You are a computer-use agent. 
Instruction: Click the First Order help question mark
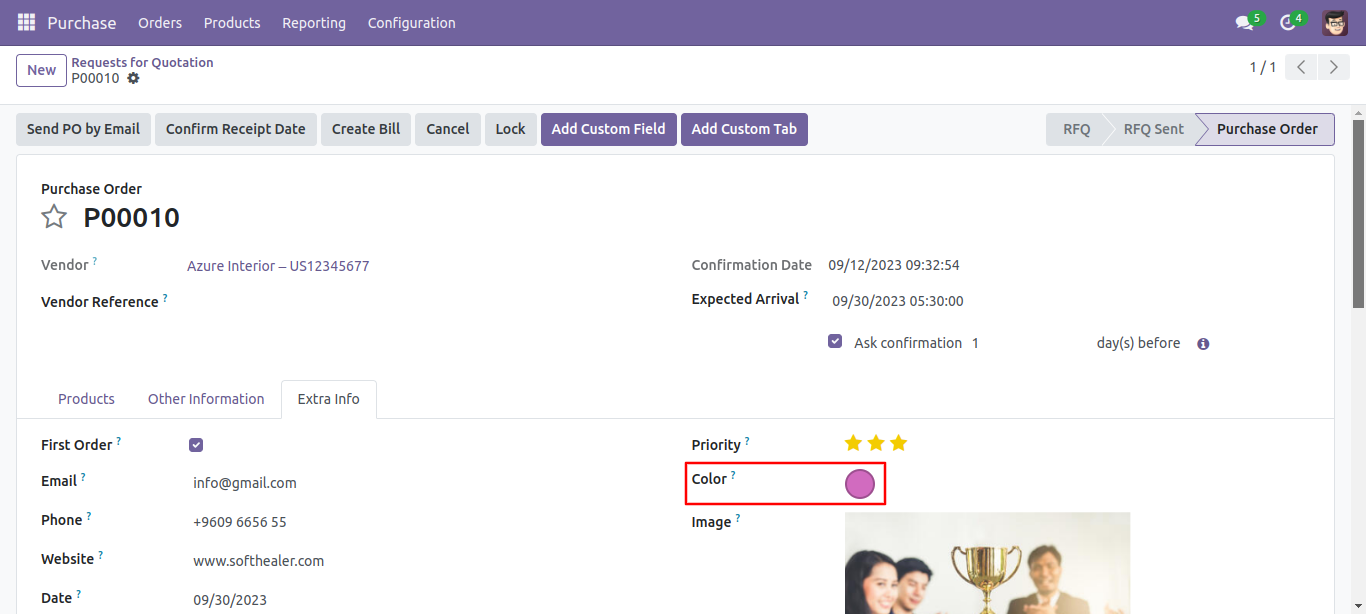click(x=118, y=440)
